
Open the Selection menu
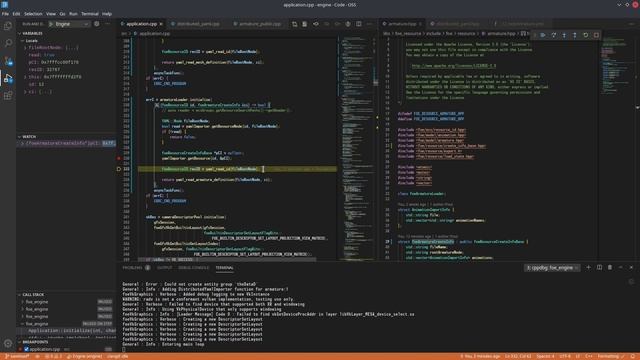[33, 14]
